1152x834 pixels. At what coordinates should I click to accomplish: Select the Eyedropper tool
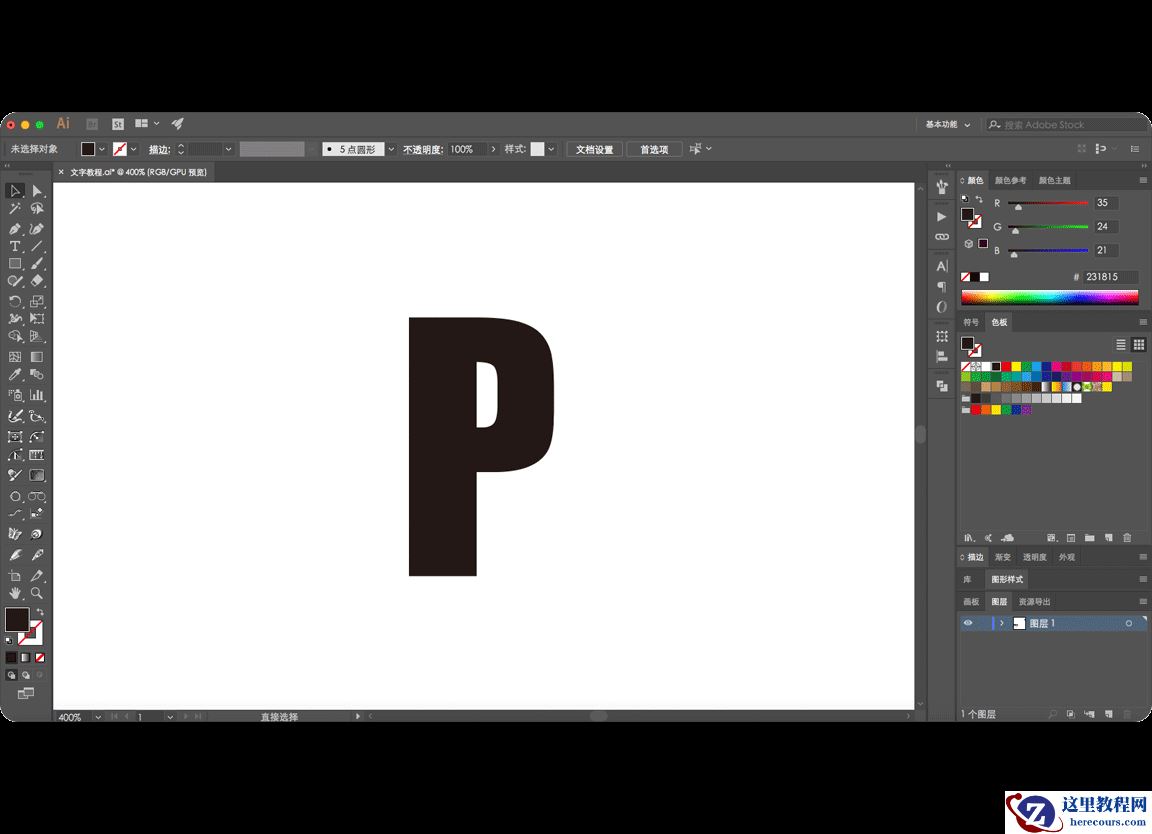point(14,373)
